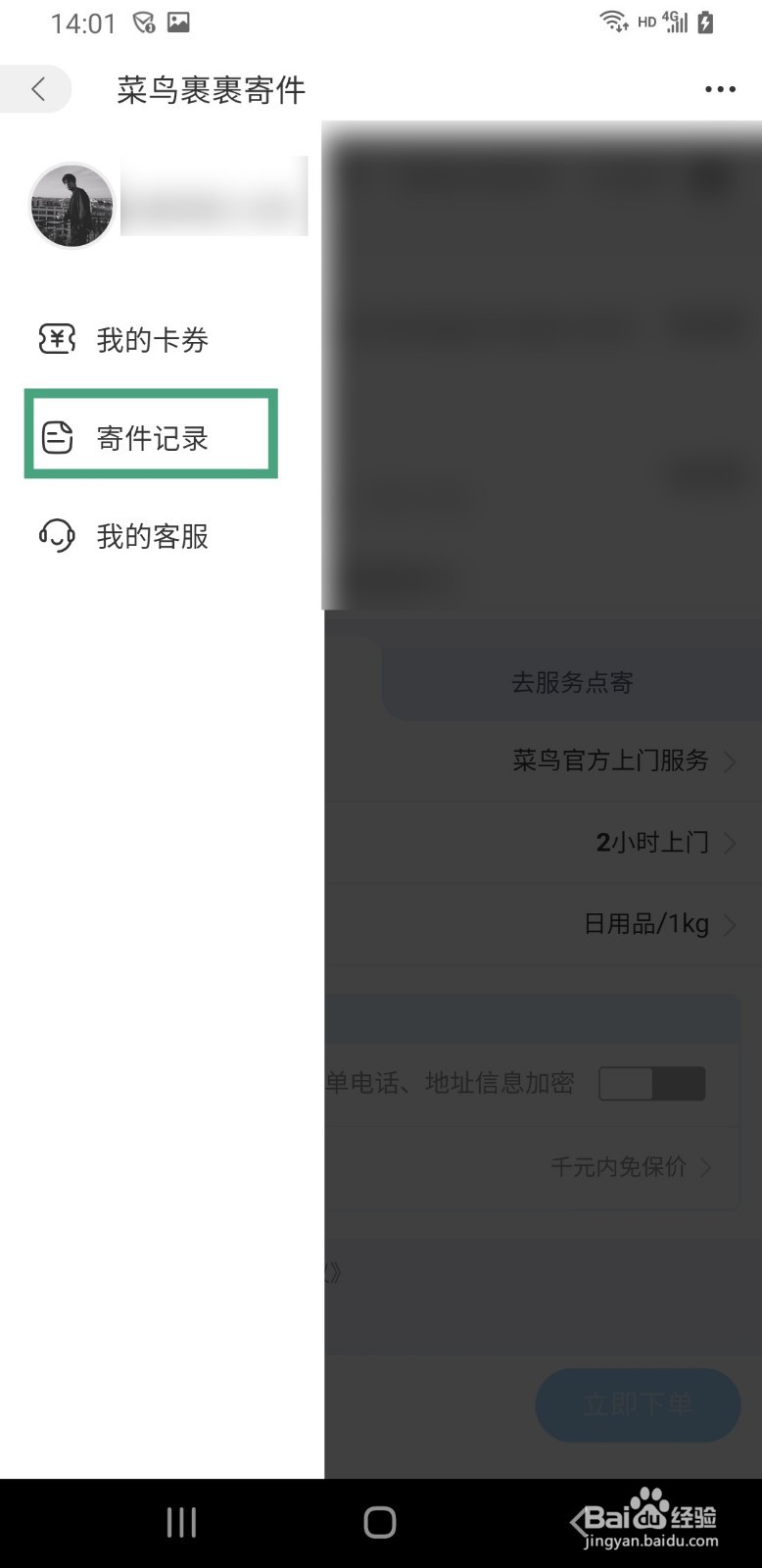Tap the coupon icon beside 我的卡券
Screen dimensions: 762x1568
pos(57,339)
